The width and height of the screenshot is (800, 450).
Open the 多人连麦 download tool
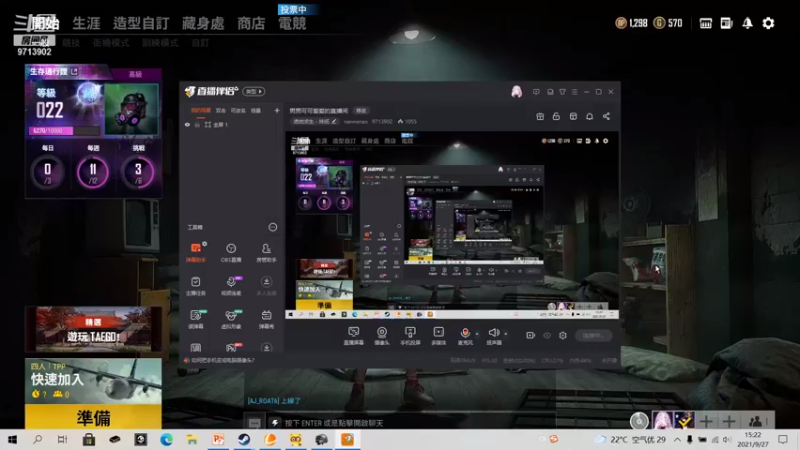[266, 286]
